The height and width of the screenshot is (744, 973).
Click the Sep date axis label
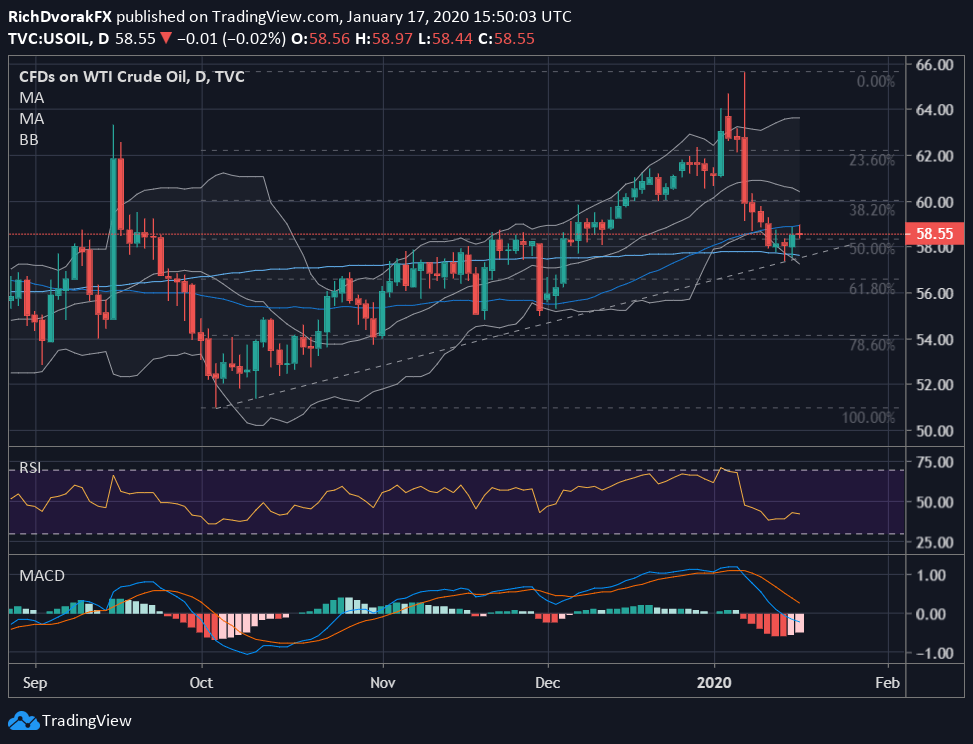pos(35,683)
